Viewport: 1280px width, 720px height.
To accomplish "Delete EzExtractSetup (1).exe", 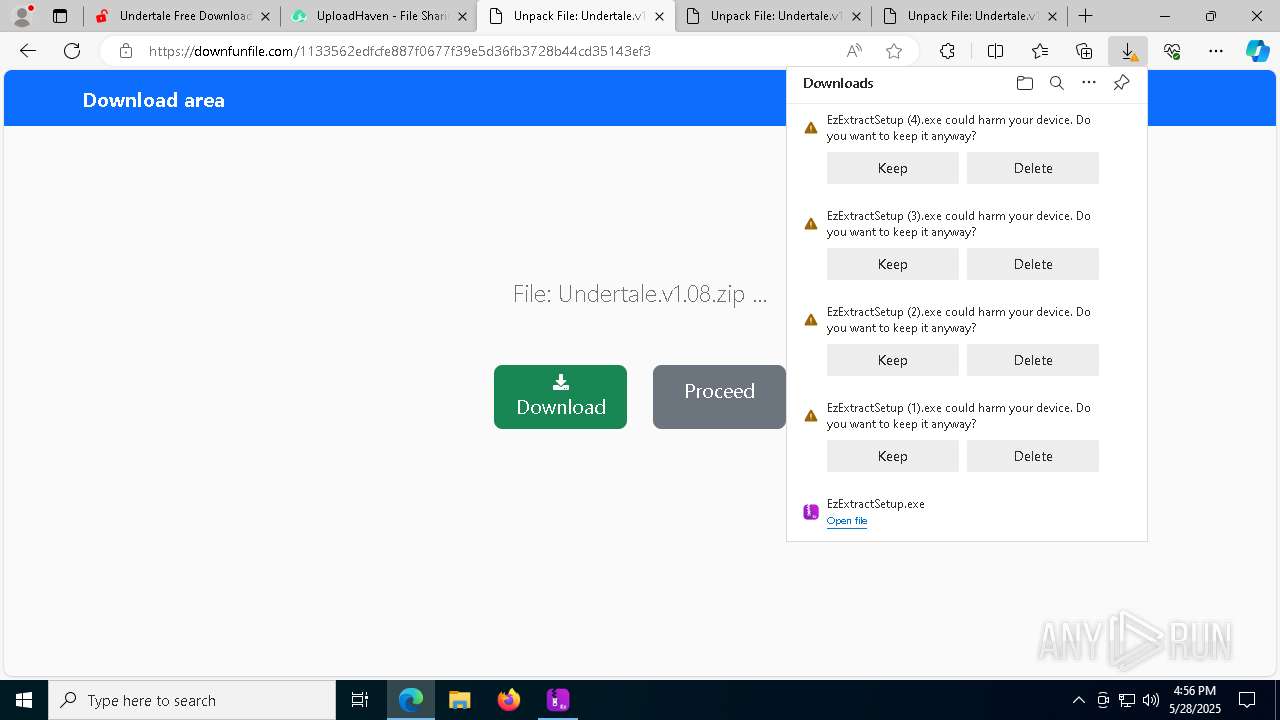I will [x=1033, y=456].
